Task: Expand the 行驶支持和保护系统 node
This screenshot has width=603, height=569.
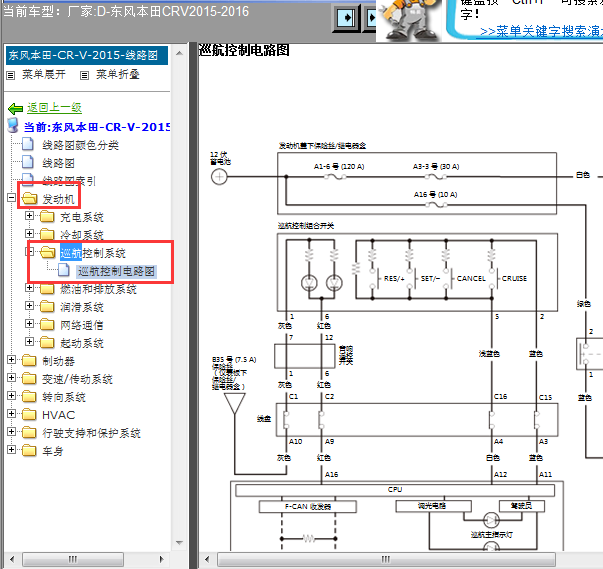Action: tap(12, 431)
